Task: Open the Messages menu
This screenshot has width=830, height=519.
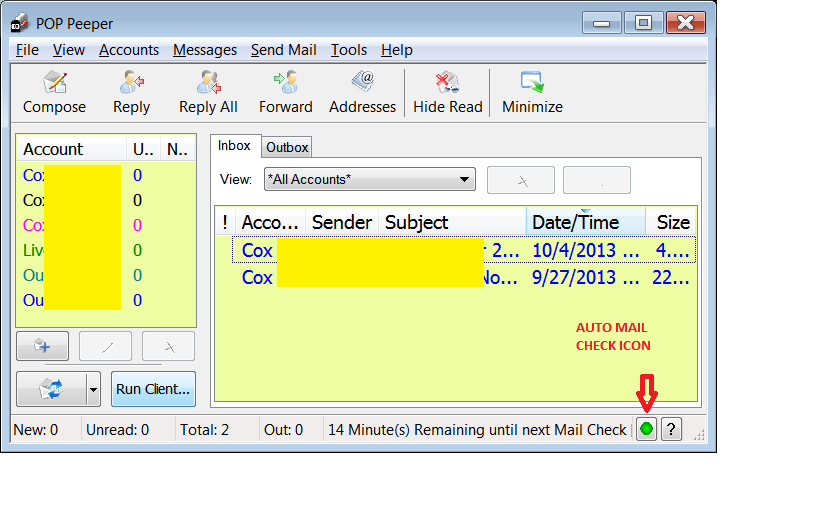Action: 205,50
